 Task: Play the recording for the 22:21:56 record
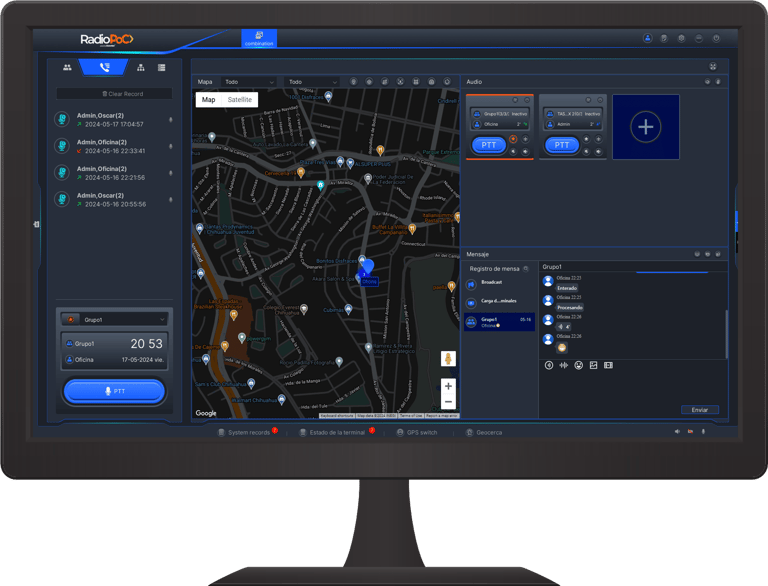pos(170,173)
